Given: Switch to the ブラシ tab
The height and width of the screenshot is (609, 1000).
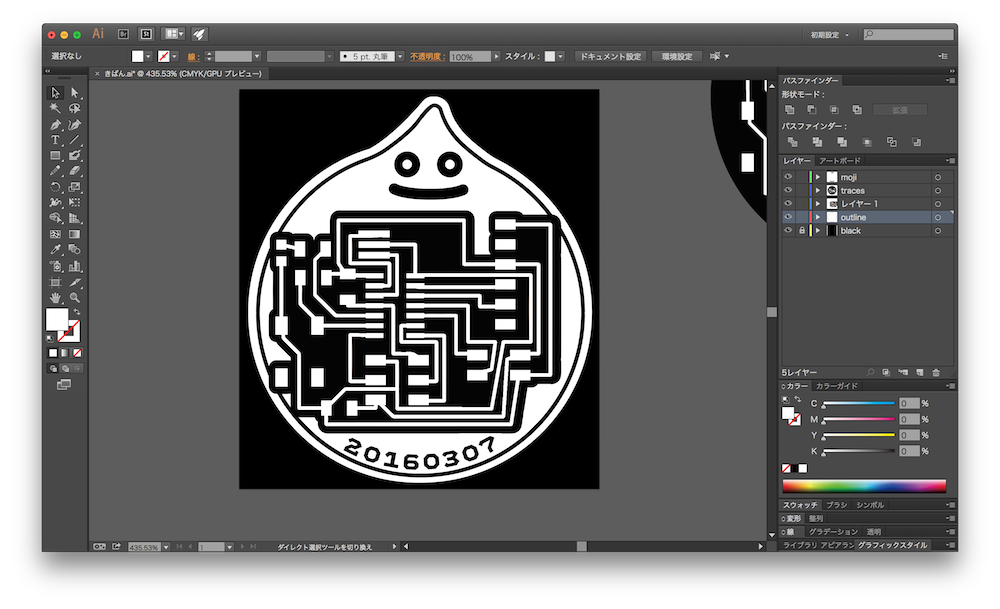Looking at the screenshot, I should [836, 505].
